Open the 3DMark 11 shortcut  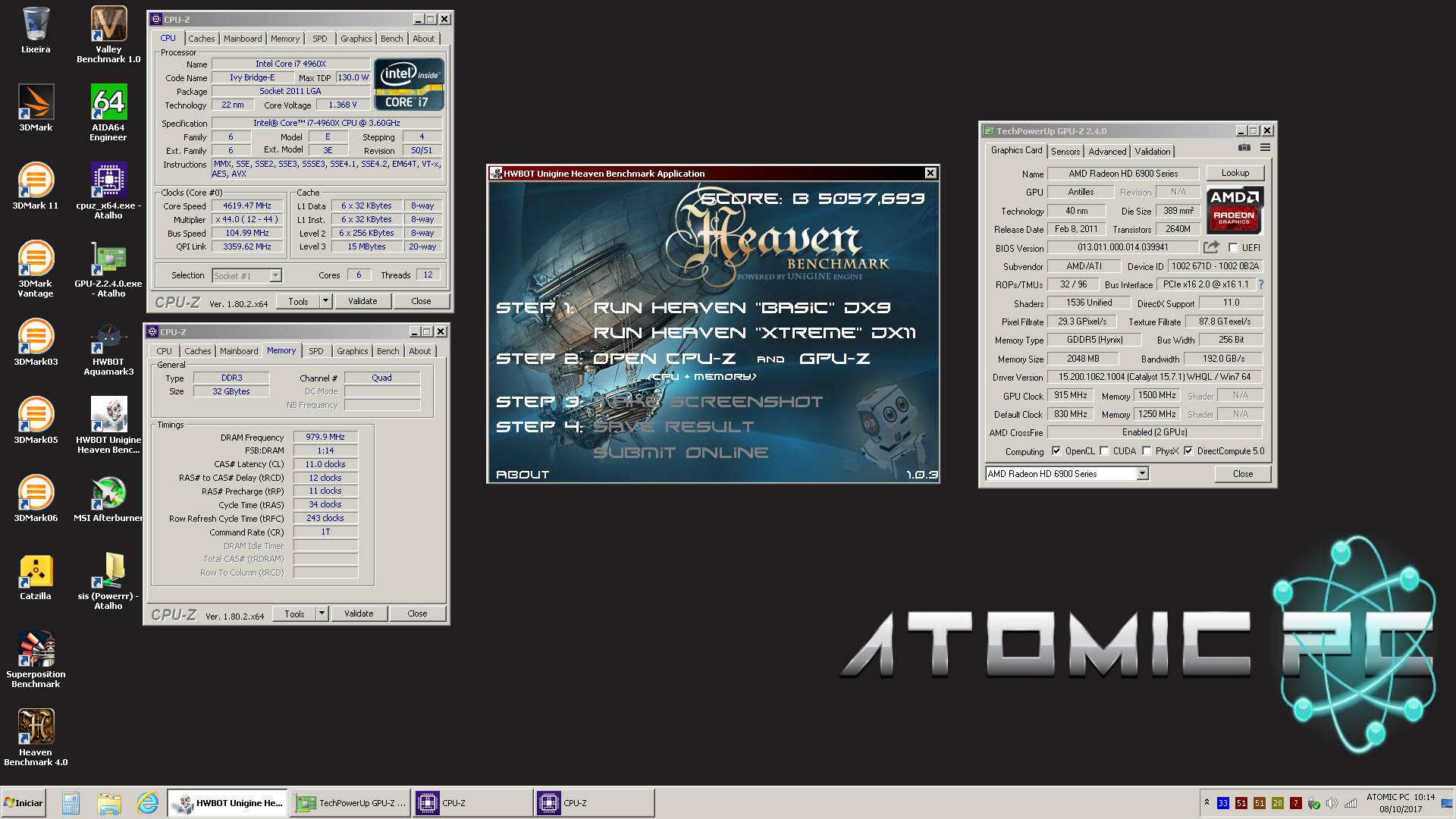(x=36, y=187)
